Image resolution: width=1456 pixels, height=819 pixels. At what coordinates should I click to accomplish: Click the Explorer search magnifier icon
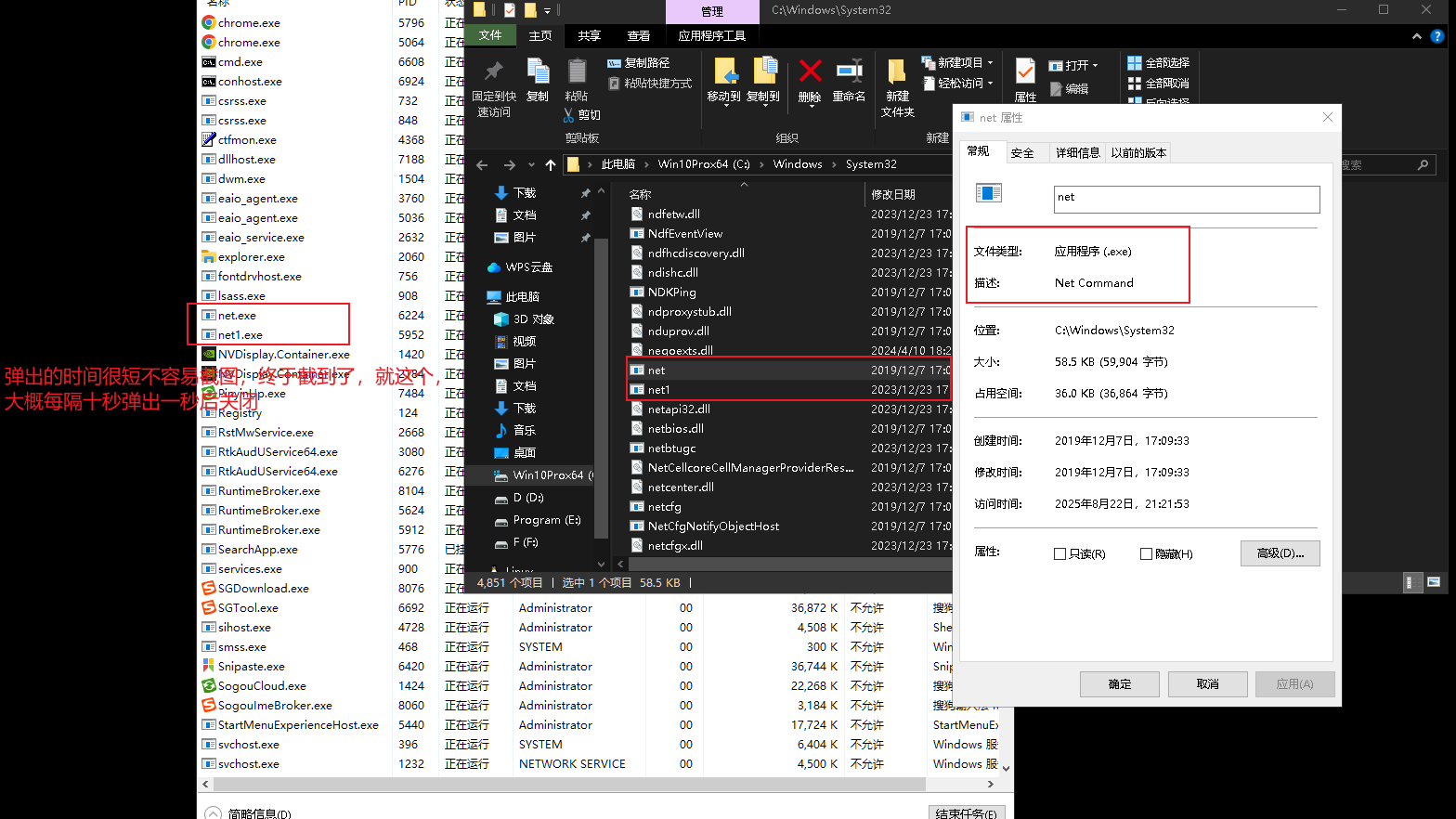pos(1423,165)
